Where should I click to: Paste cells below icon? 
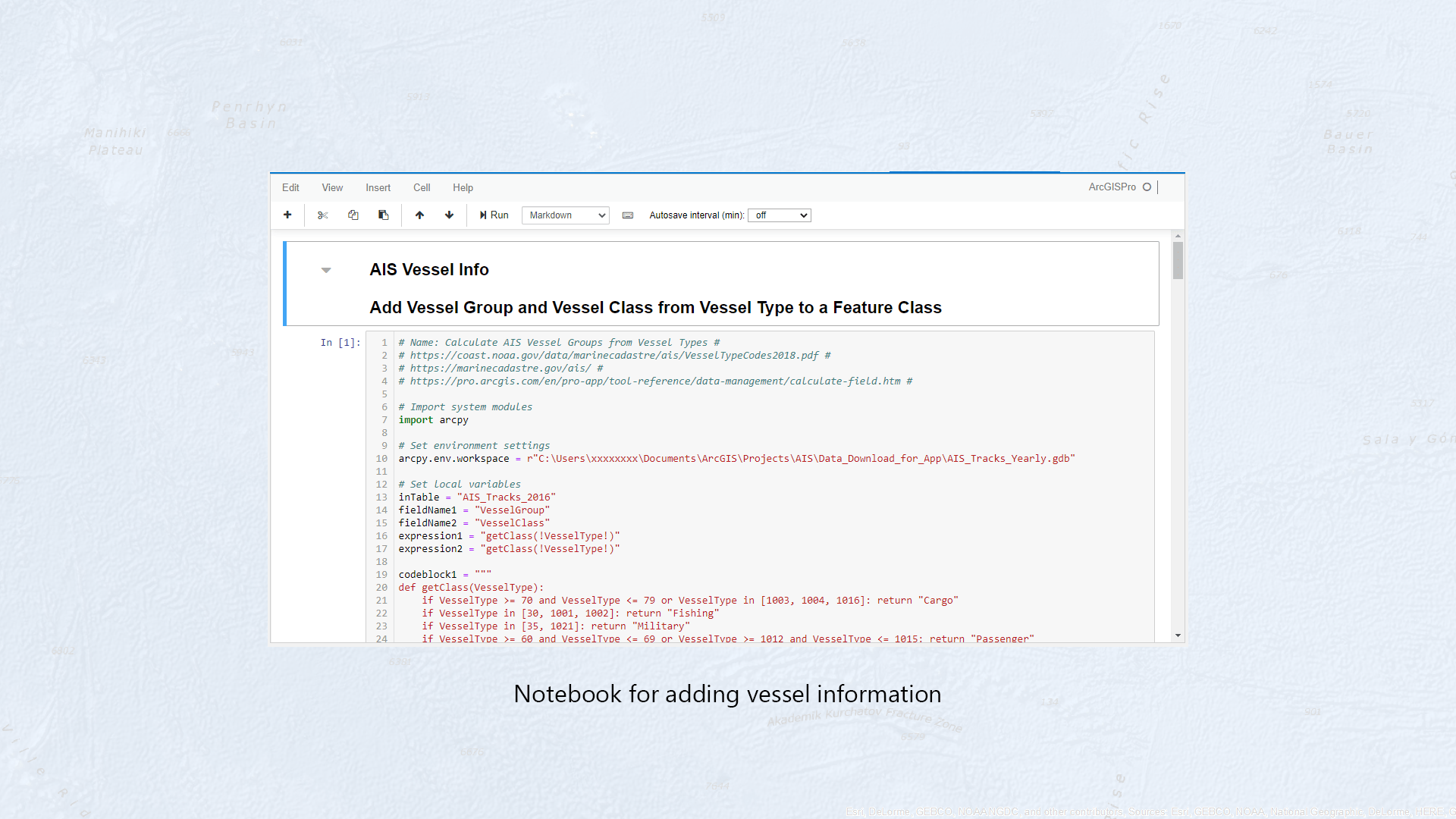click(384, 215)
